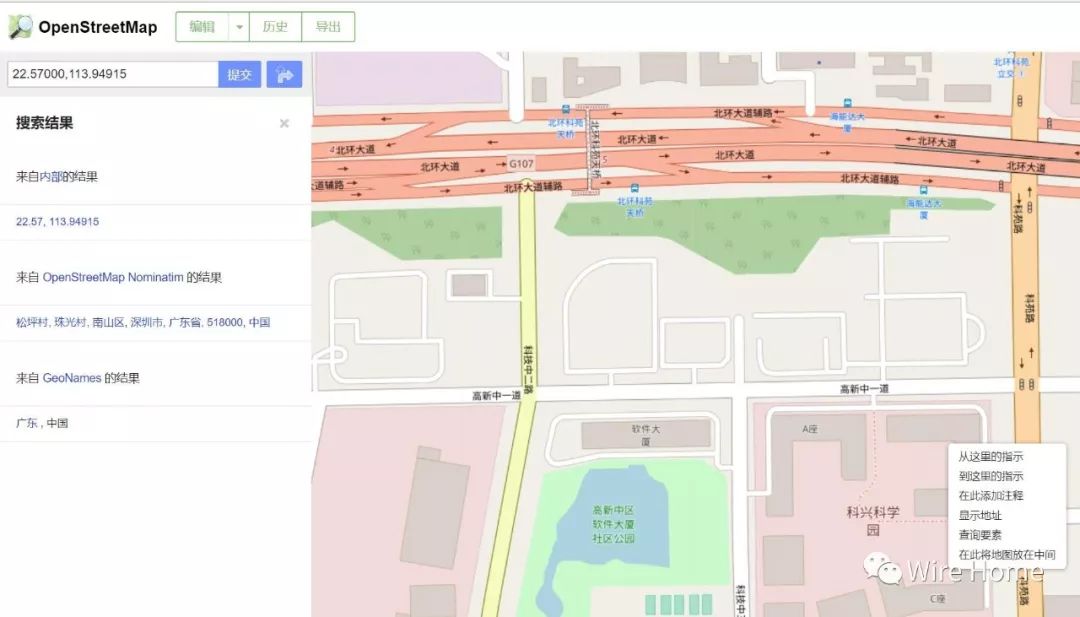The height and width of the screenshot is (617, 1080).
Task: Open the 编辑 editor
Action: [x=202, y=27]
